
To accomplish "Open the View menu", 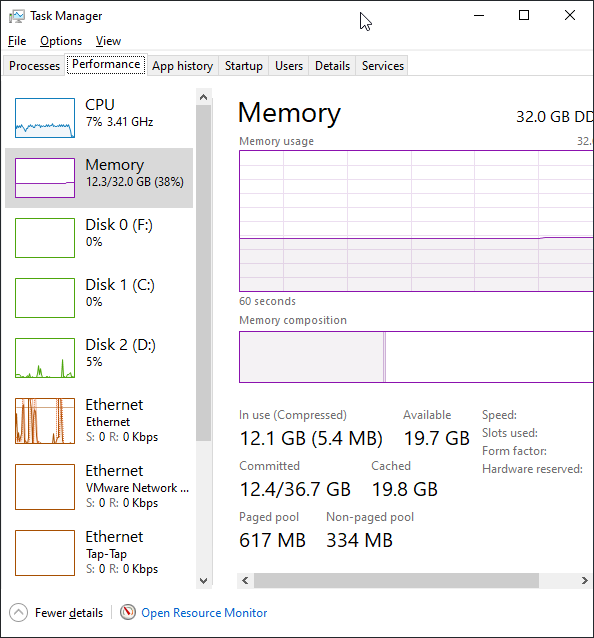I will point(108,41).
